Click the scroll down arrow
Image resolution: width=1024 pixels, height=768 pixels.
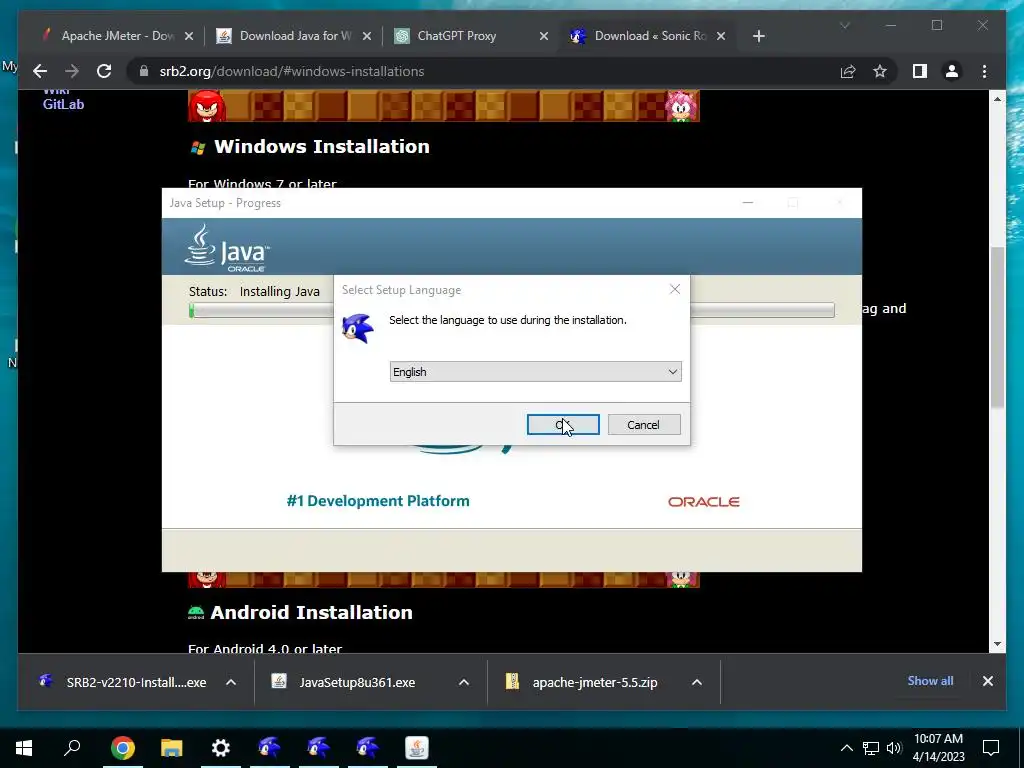[x=997, y=644]
